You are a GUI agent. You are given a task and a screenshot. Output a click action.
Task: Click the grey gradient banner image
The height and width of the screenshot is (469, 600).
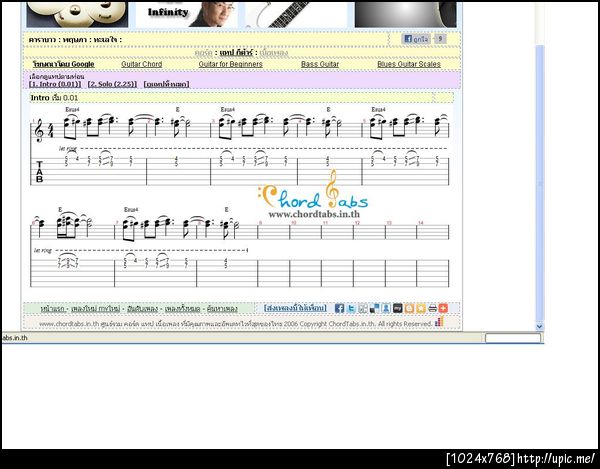click(406, 14)
